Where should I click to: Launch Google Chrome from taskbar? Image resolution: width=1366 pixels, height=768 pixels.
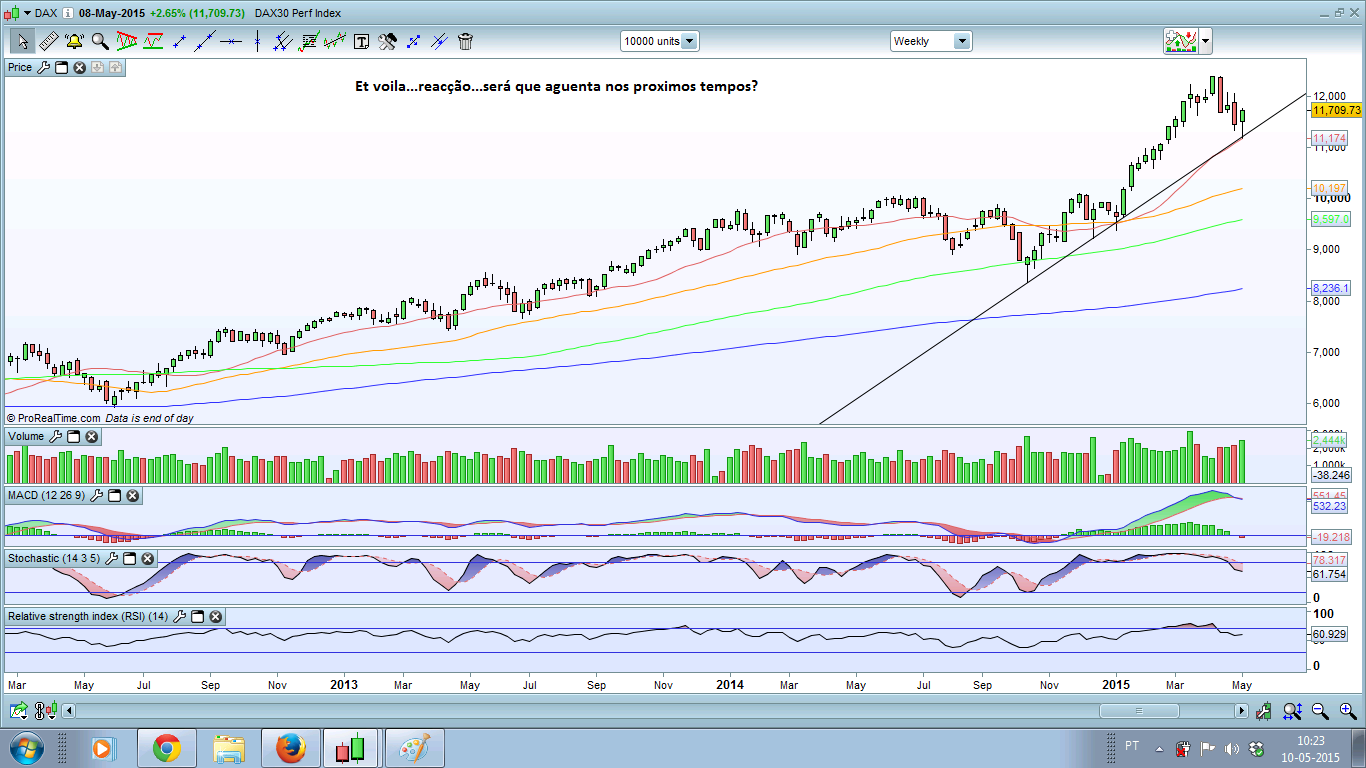point(167,748)
